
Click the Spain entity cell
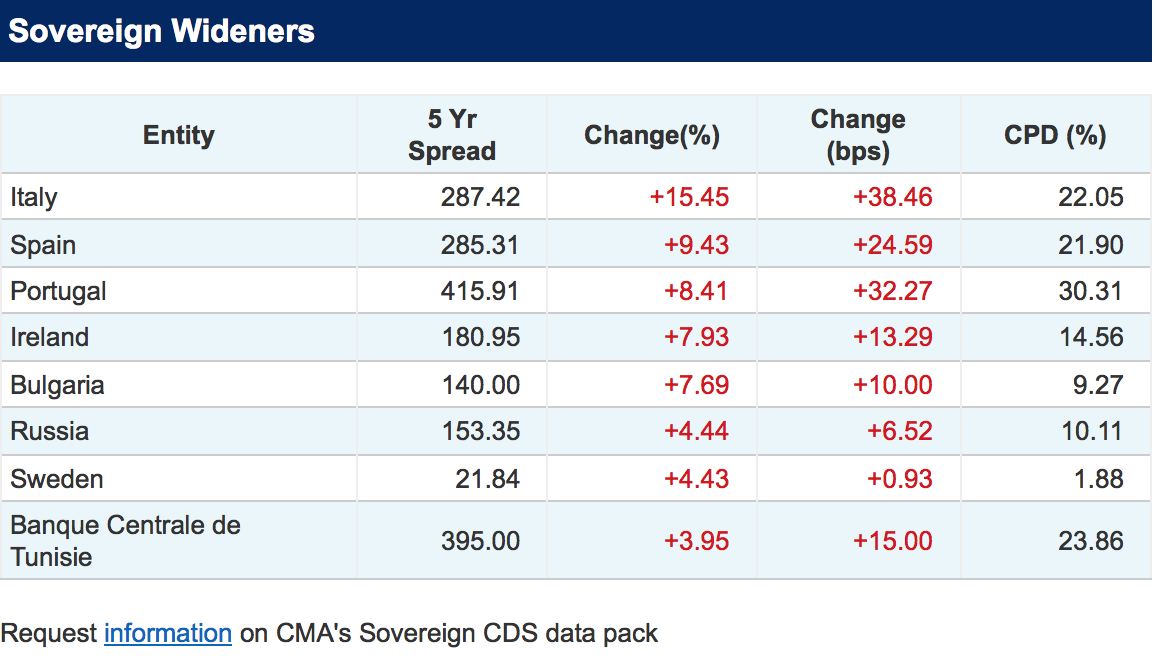coord(43,245)
